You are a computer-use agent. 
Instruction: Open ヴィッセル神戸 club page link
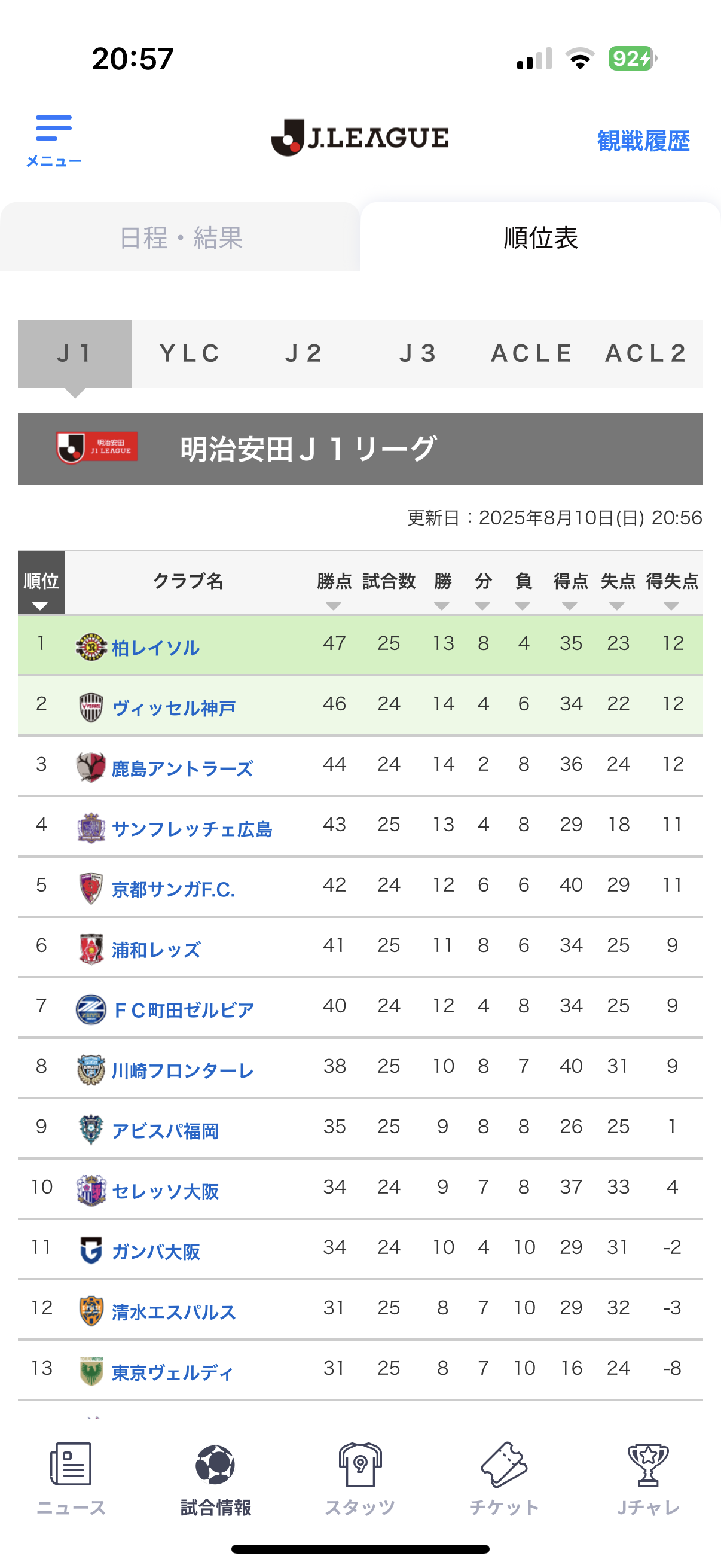(x=174, y=708)
